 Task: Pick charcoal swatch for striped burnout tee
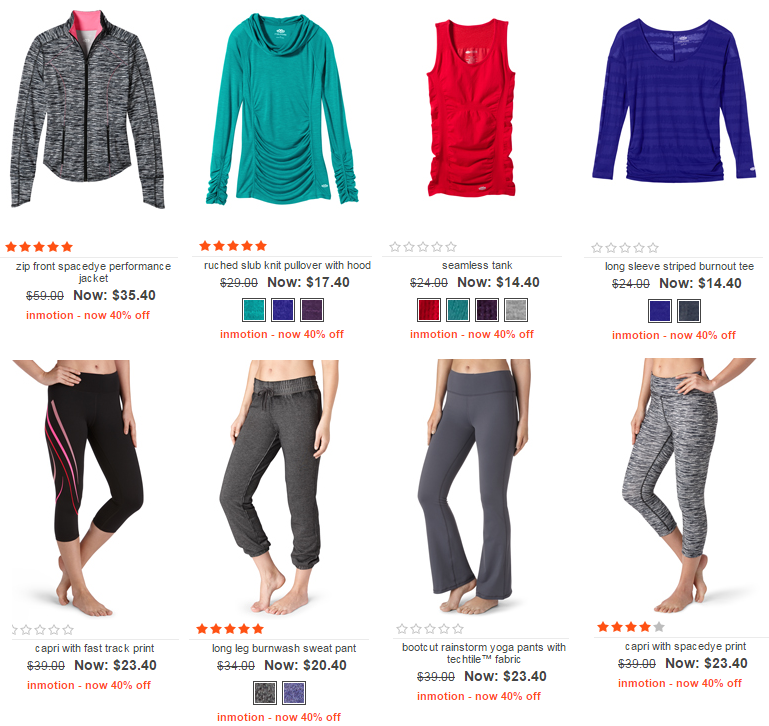689,311
